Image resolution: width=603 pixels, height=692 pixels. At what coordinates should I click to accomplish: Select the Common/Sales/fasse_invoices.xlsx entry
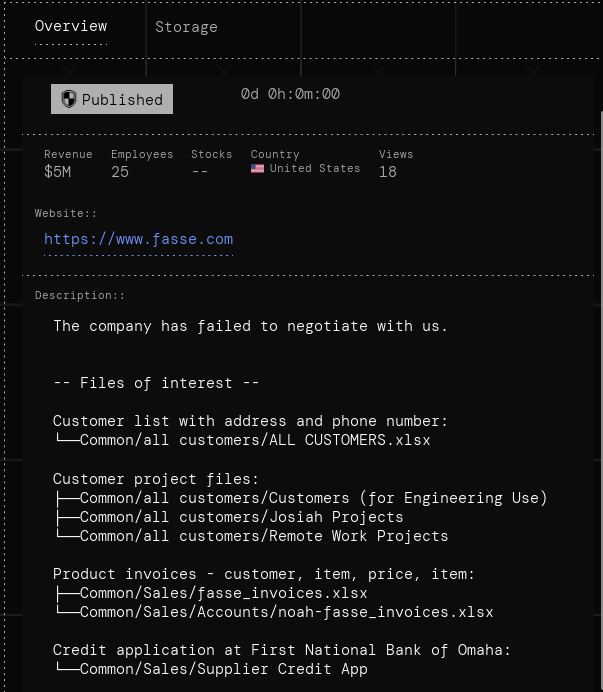[223, 593]
